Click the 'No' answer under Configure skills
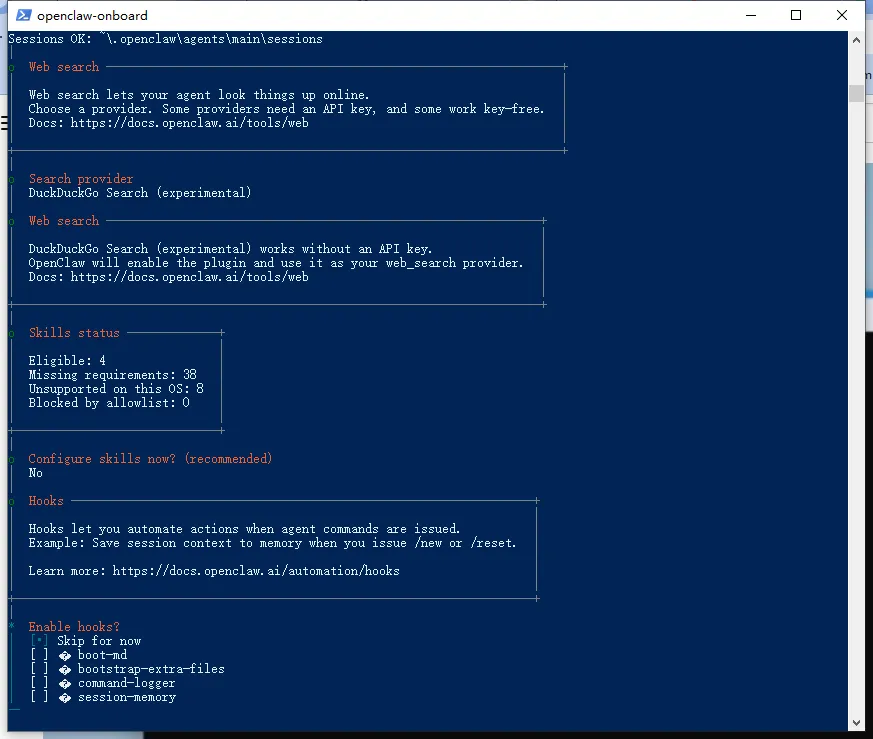 [36, 473]
